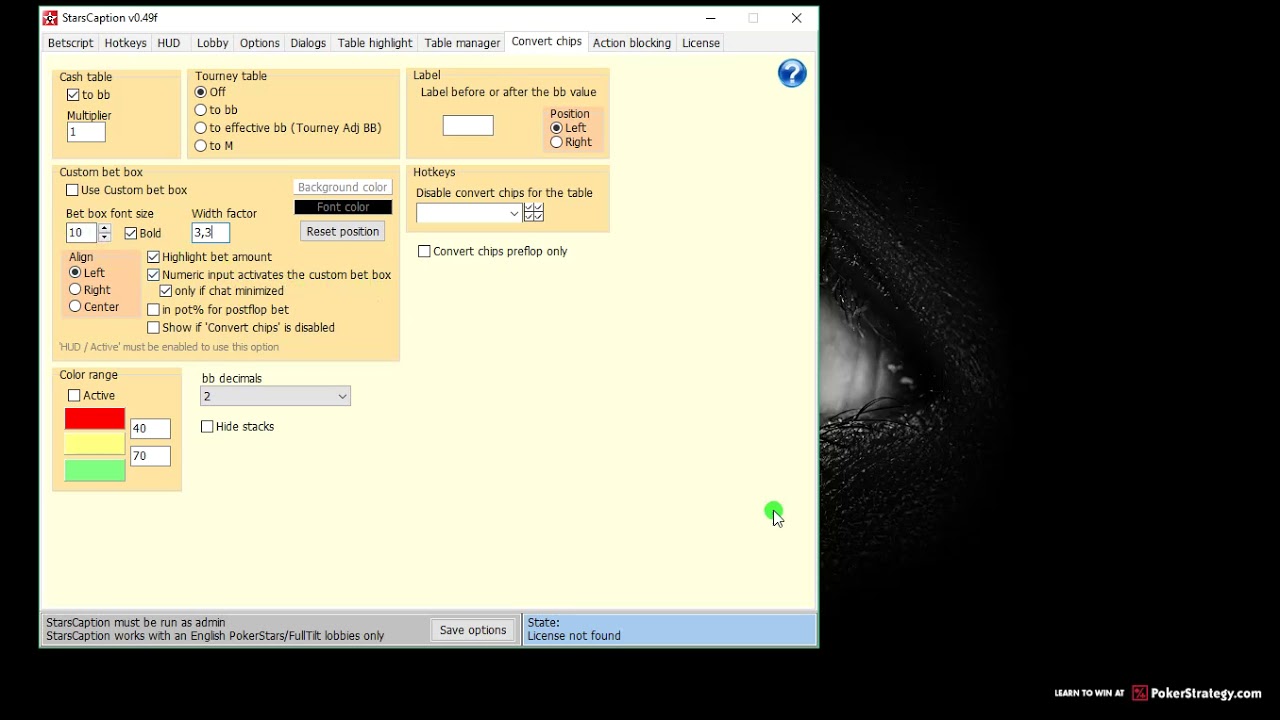Click the StarsCaption app icon in title bar
The width and height of the screenshot is (1280, 720).
(50, 18)
